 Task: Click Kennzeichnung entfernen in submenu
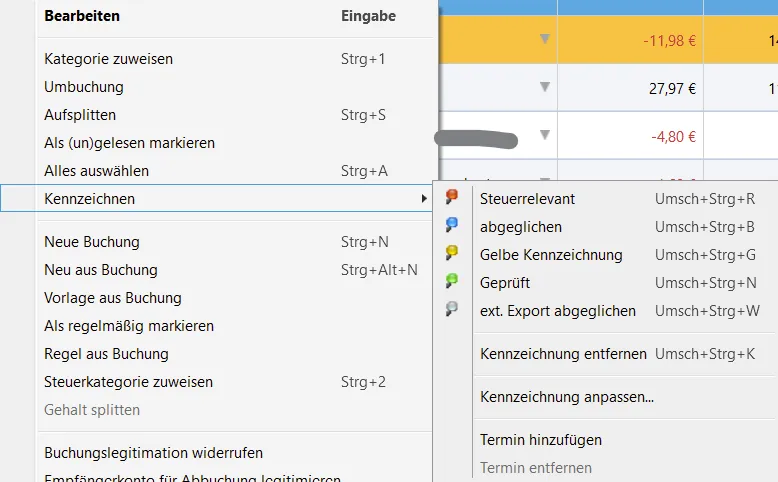point(563,354)
